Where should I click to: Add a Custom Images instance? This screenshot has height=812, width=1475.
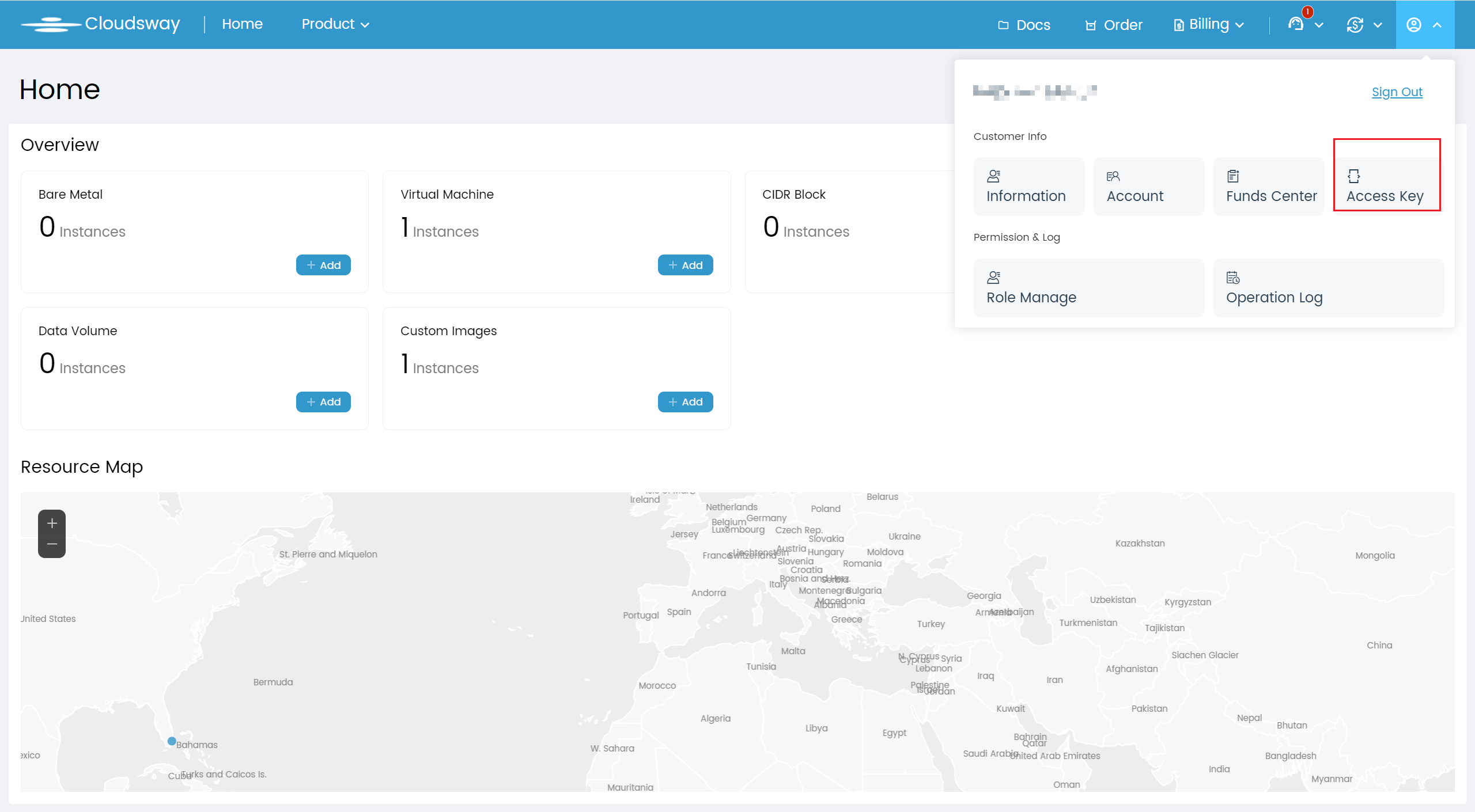(x=685, y=402)
